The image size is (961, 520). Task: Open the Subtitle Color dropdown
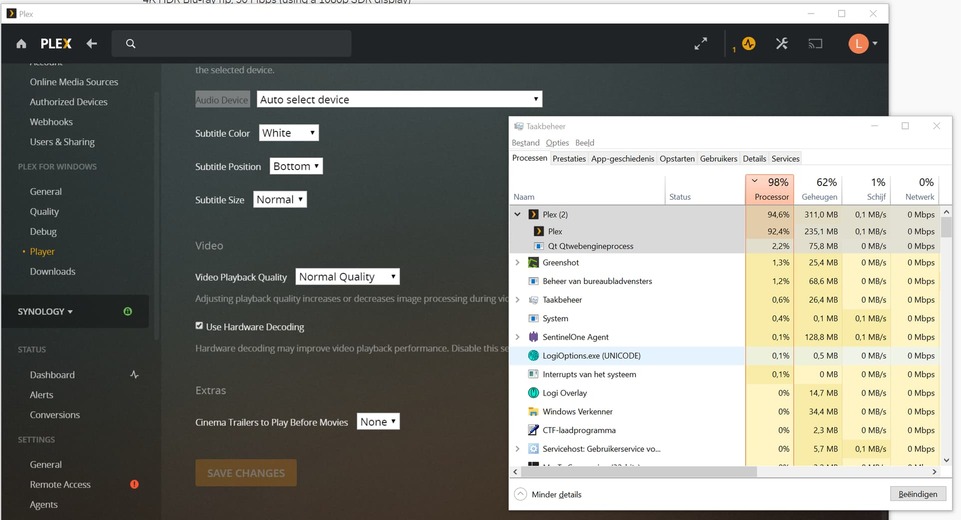[289, 133]
